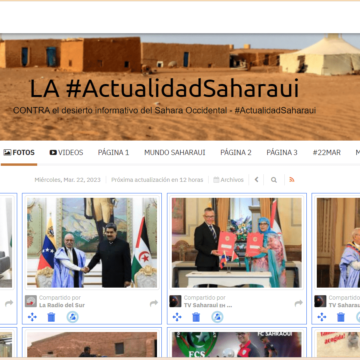Click the subtitle 'CONTRA el desierto informativo' text
The width and height of the screenshot is (360, 360).
(x=164, y=111)
